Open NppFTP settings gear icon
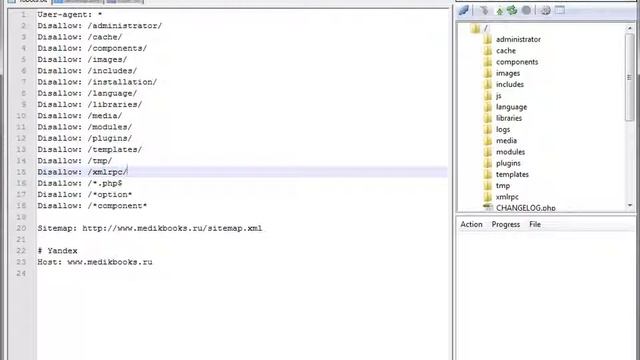The image size is (640, 360). point(546,10)
